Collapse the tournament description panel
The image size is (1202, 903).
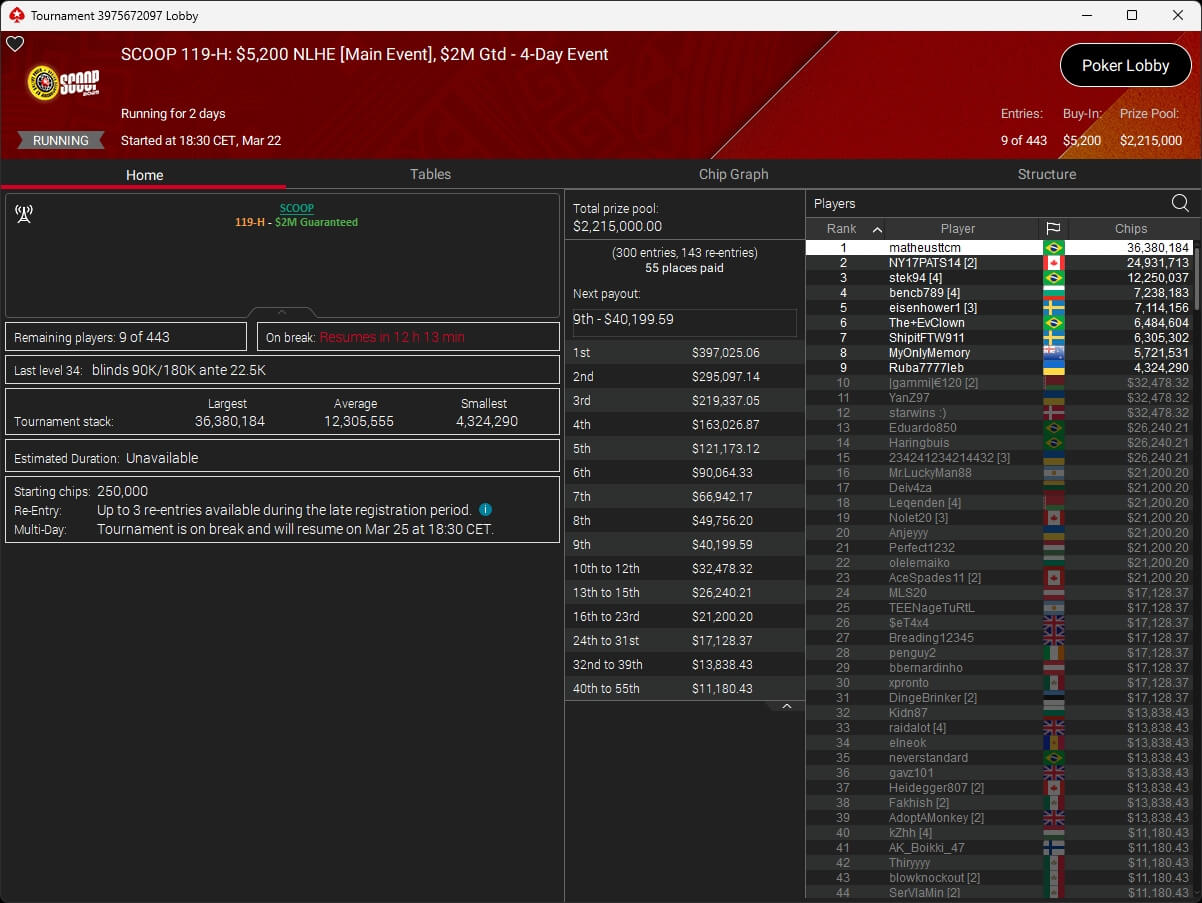(x=282, y=312)
